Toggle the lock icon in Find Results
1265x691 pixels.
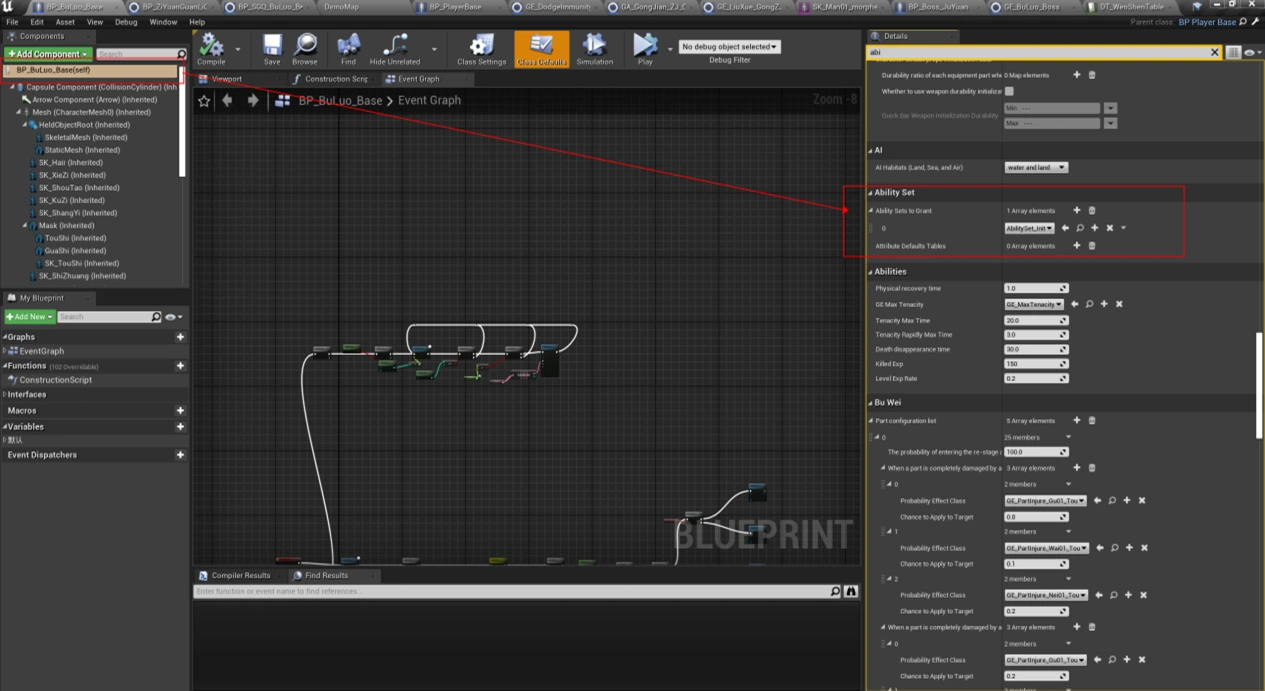coord(851,592)
